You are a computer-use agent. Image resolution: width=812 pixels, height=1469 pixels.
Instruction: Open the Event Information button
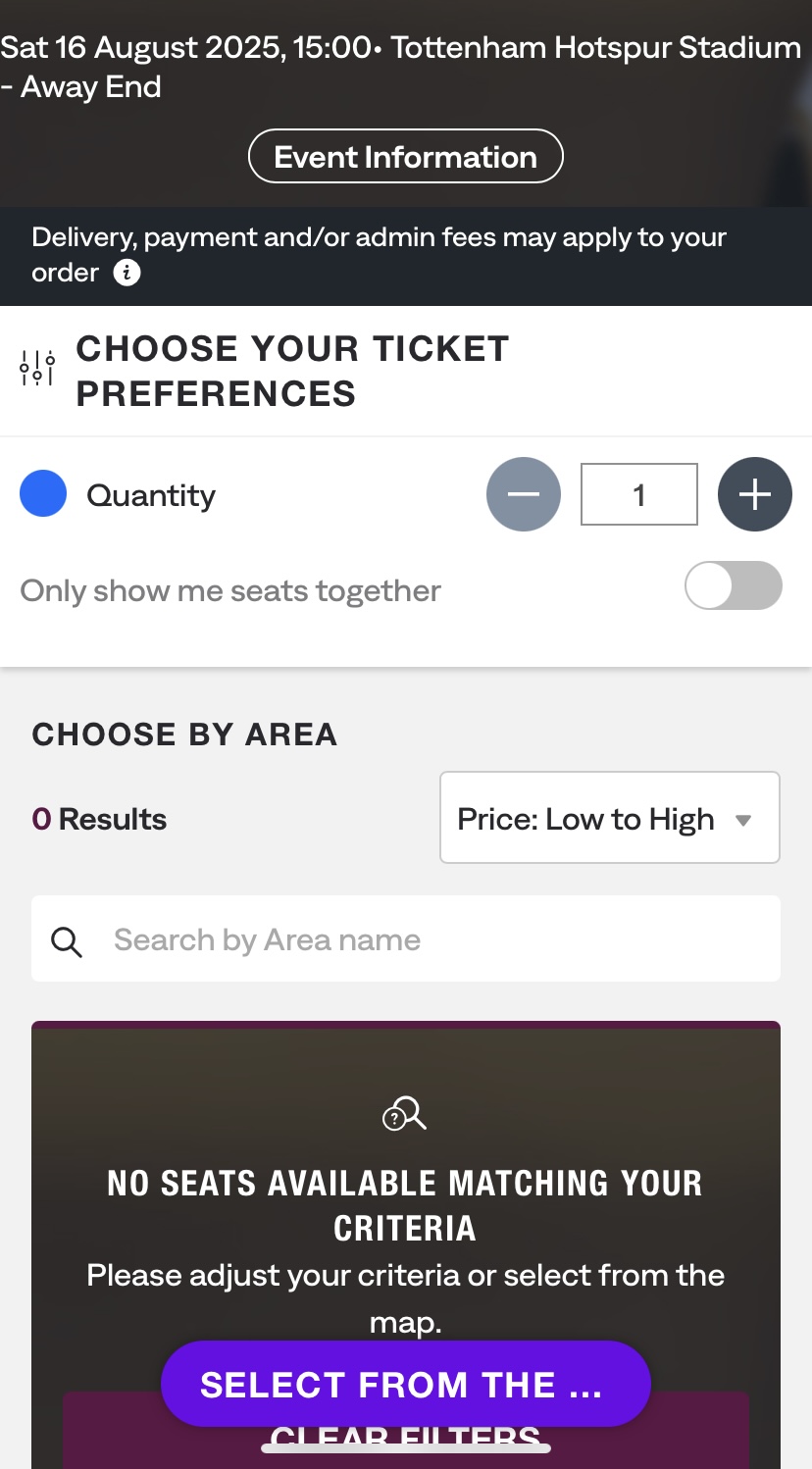tap(405, 157)
